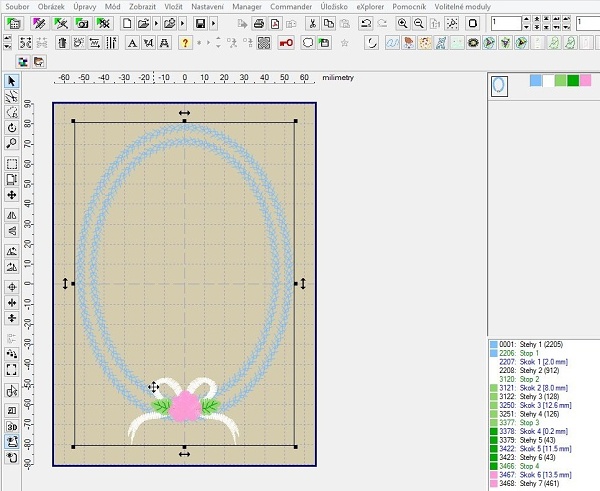Open the Pomocník menu

(409, 6)
